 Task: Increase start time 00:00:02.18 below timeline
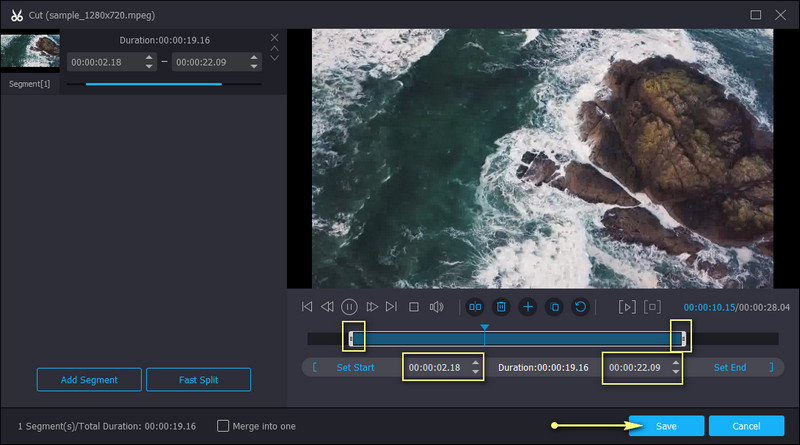pyautogui.click(x=475, y=362)
